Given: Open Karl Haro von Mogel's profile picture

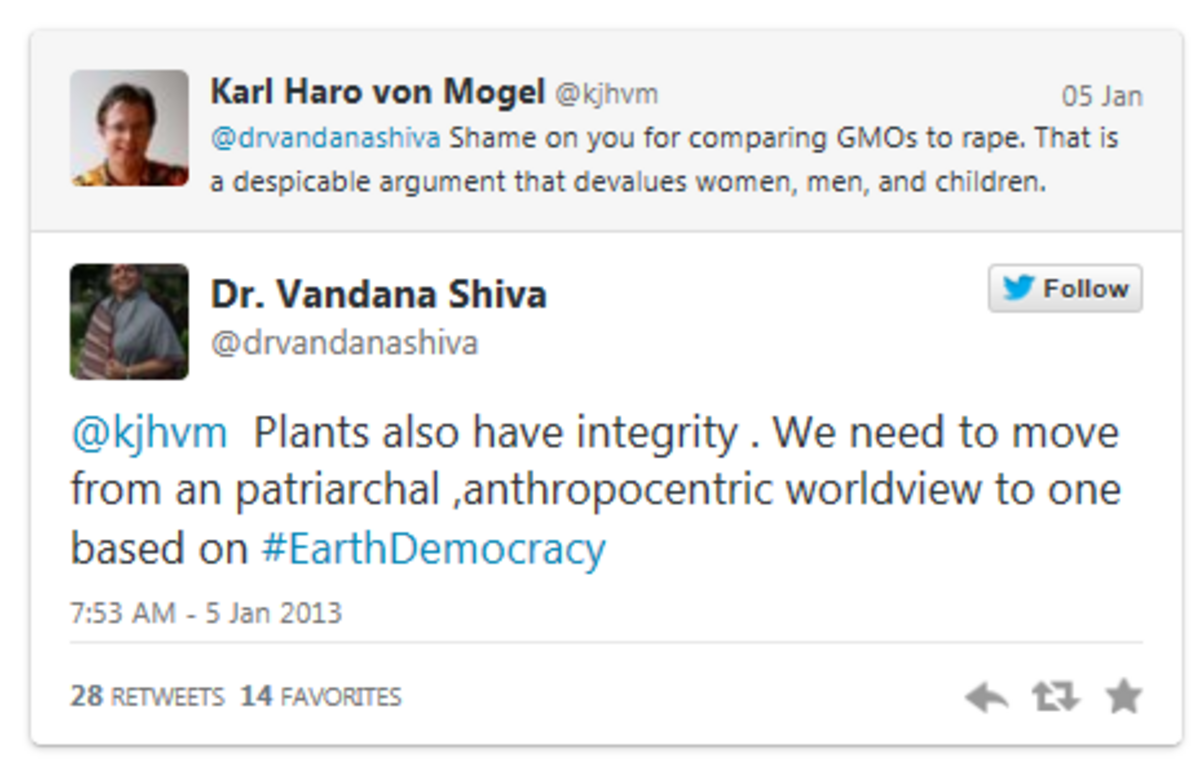Looking at the screenshot, I should point(129,128).
